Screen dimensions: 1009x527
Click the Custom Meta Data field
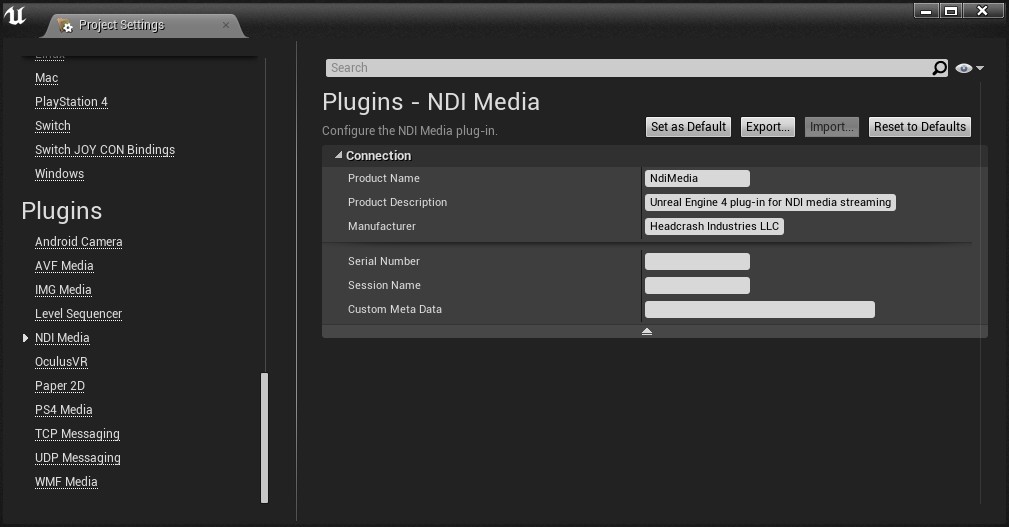tap(759, 310)
